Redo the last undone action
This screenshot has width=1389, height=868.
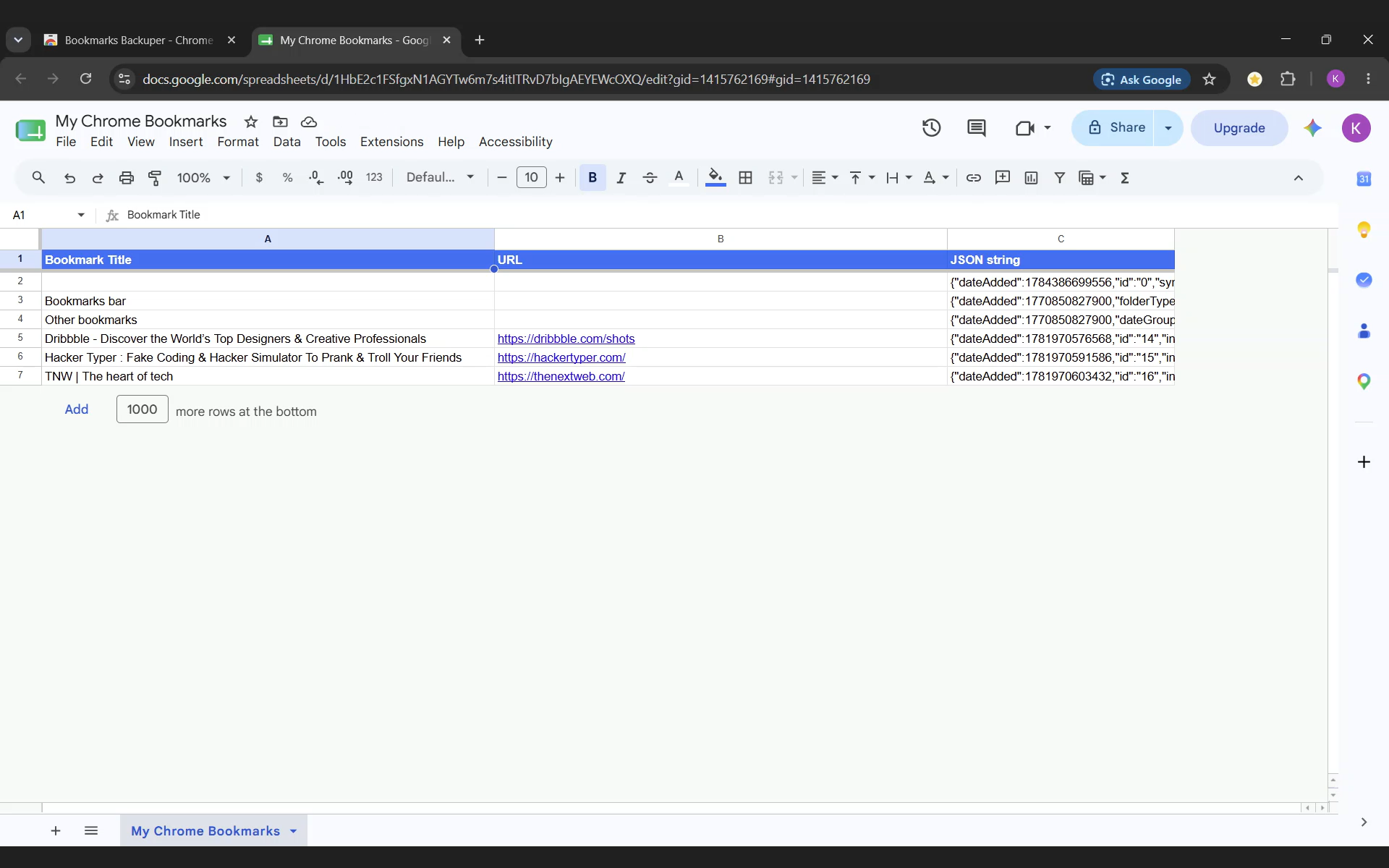98,177
